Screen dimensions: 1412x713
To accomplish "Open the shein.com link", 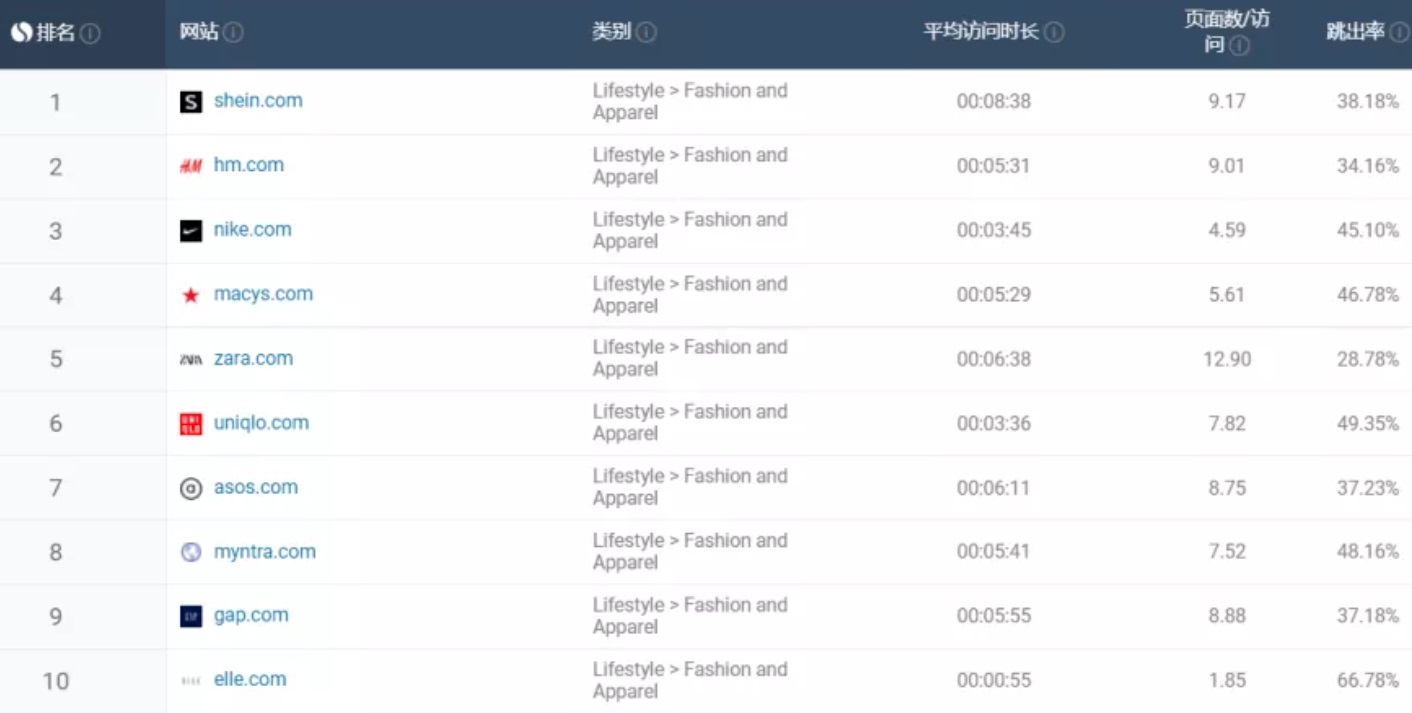I will pos(258,100).
